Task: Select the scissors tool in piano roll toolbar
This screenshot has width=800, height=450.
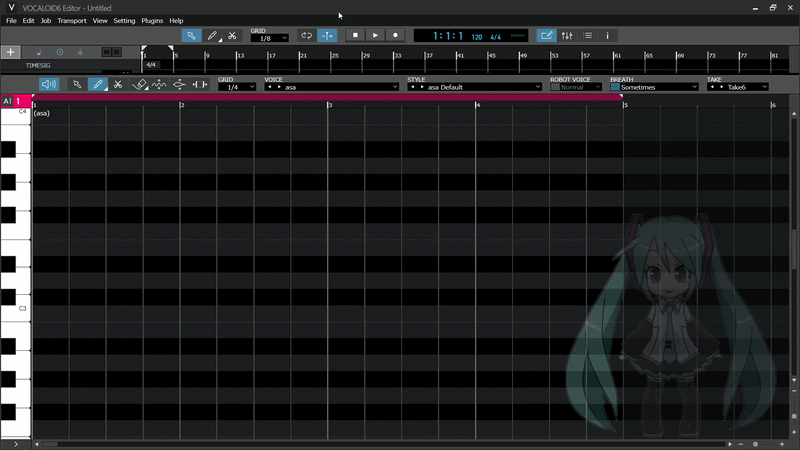Action: click(x=118, y=85)
